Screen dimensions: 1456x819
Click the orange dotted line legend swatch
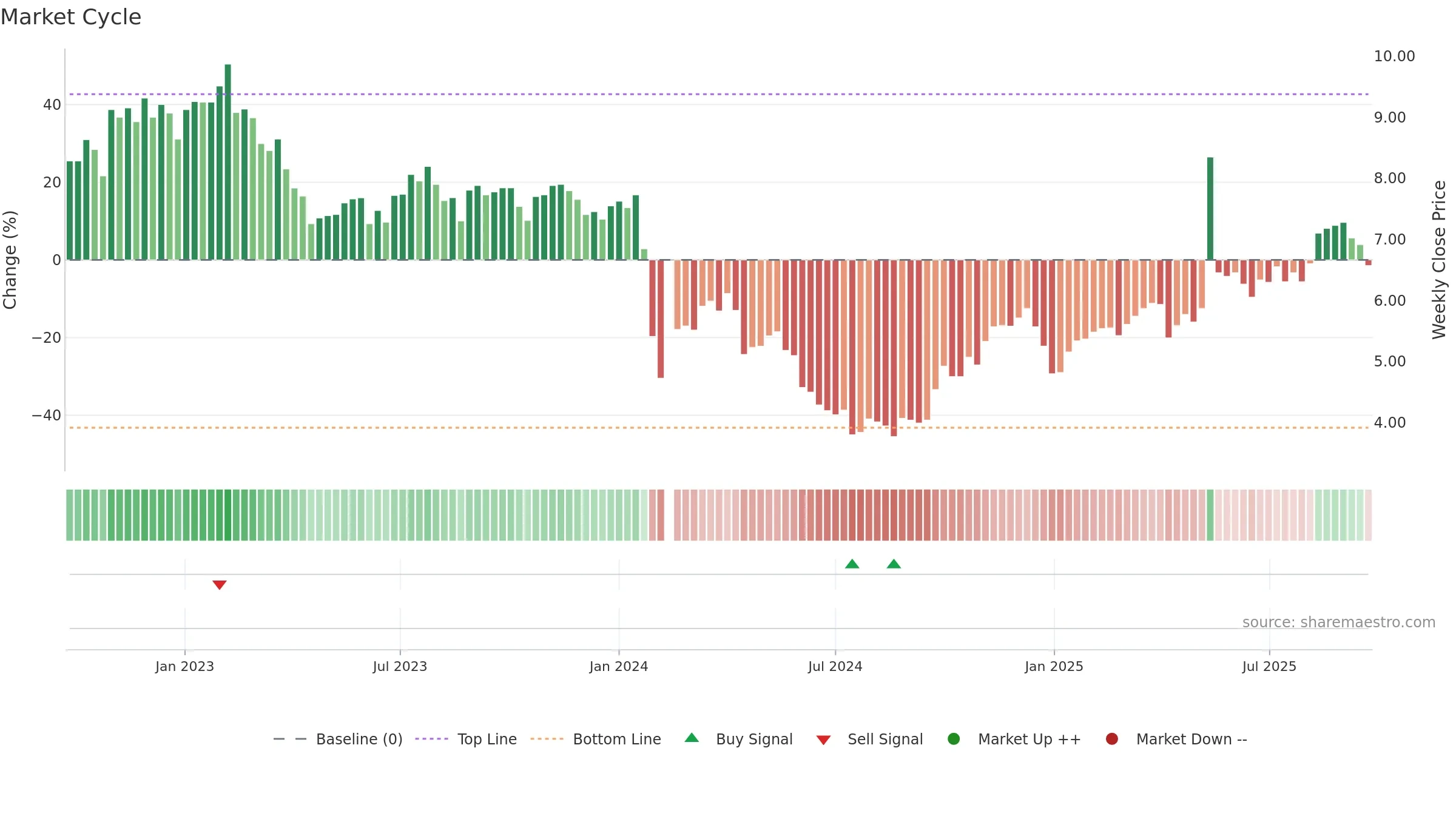tap(547, 739)
